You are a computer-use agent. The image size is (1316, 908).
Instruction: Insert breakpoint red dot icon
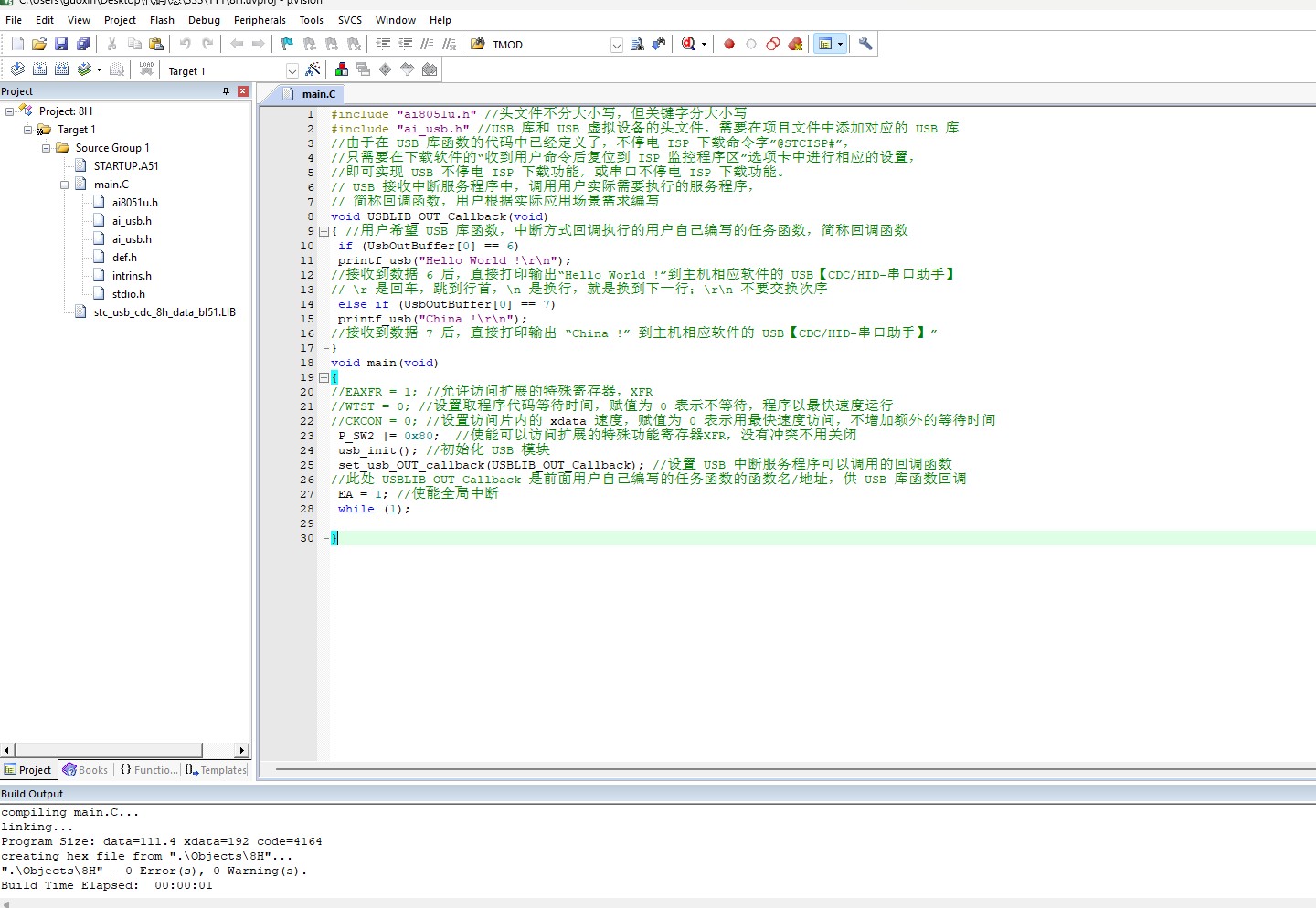coord(729,44)
